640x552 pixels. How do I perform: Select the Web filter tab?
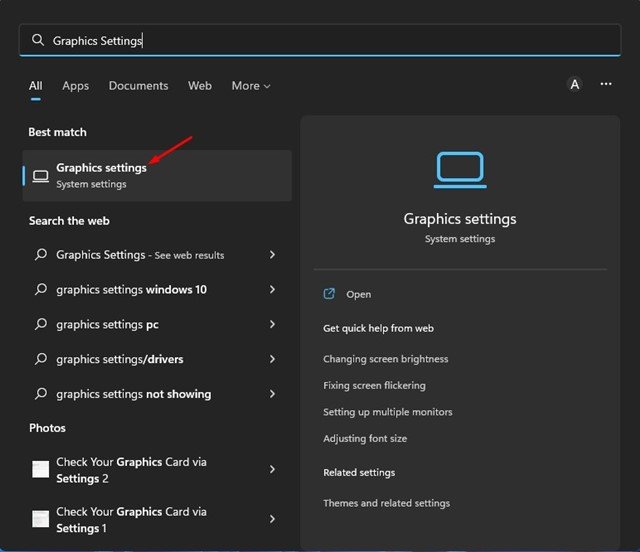coord(200,86)
